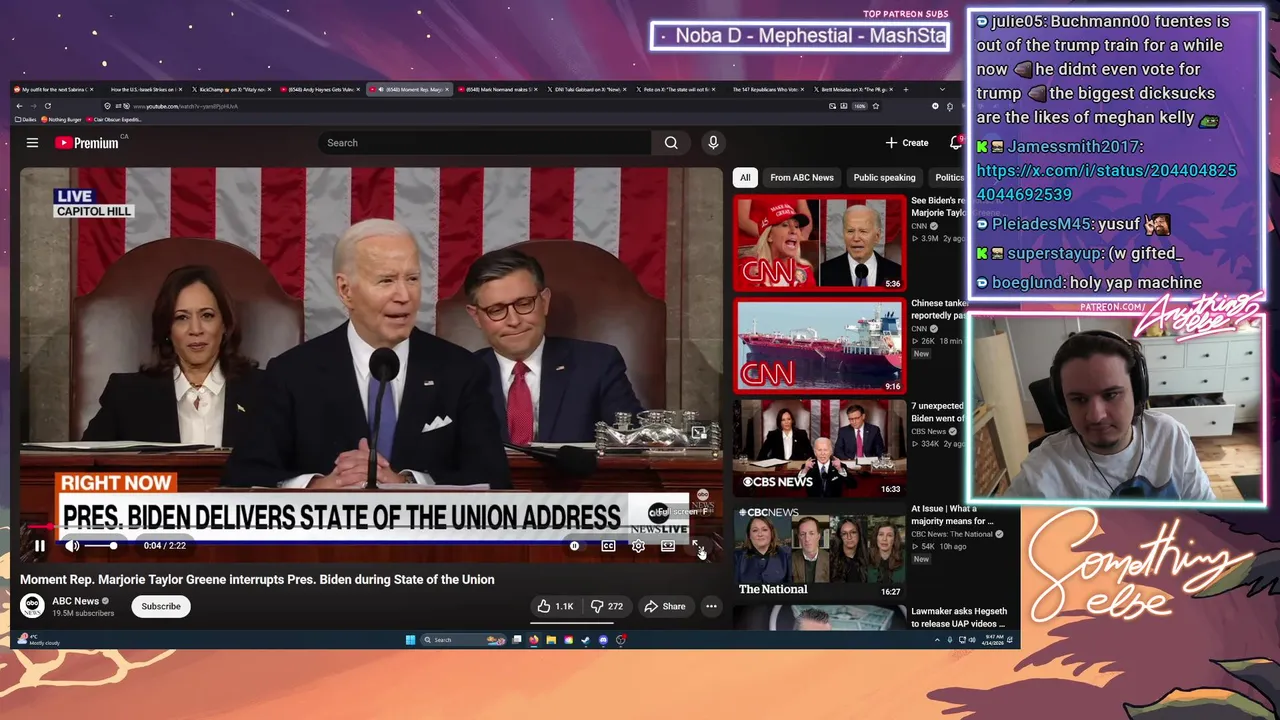Like the video with thumbs up 1.1K
The image size is (1280, 720).
555,606
